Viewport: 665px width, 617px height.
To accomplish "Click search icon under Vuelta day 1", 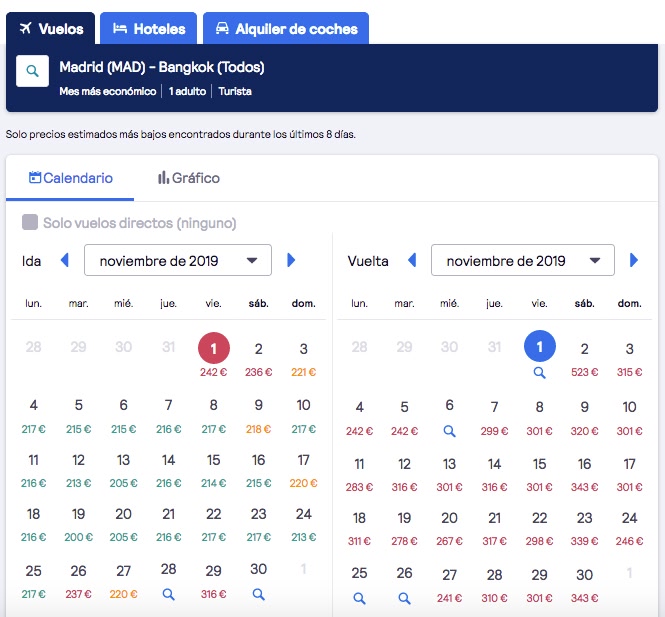I will click(539, 373).
